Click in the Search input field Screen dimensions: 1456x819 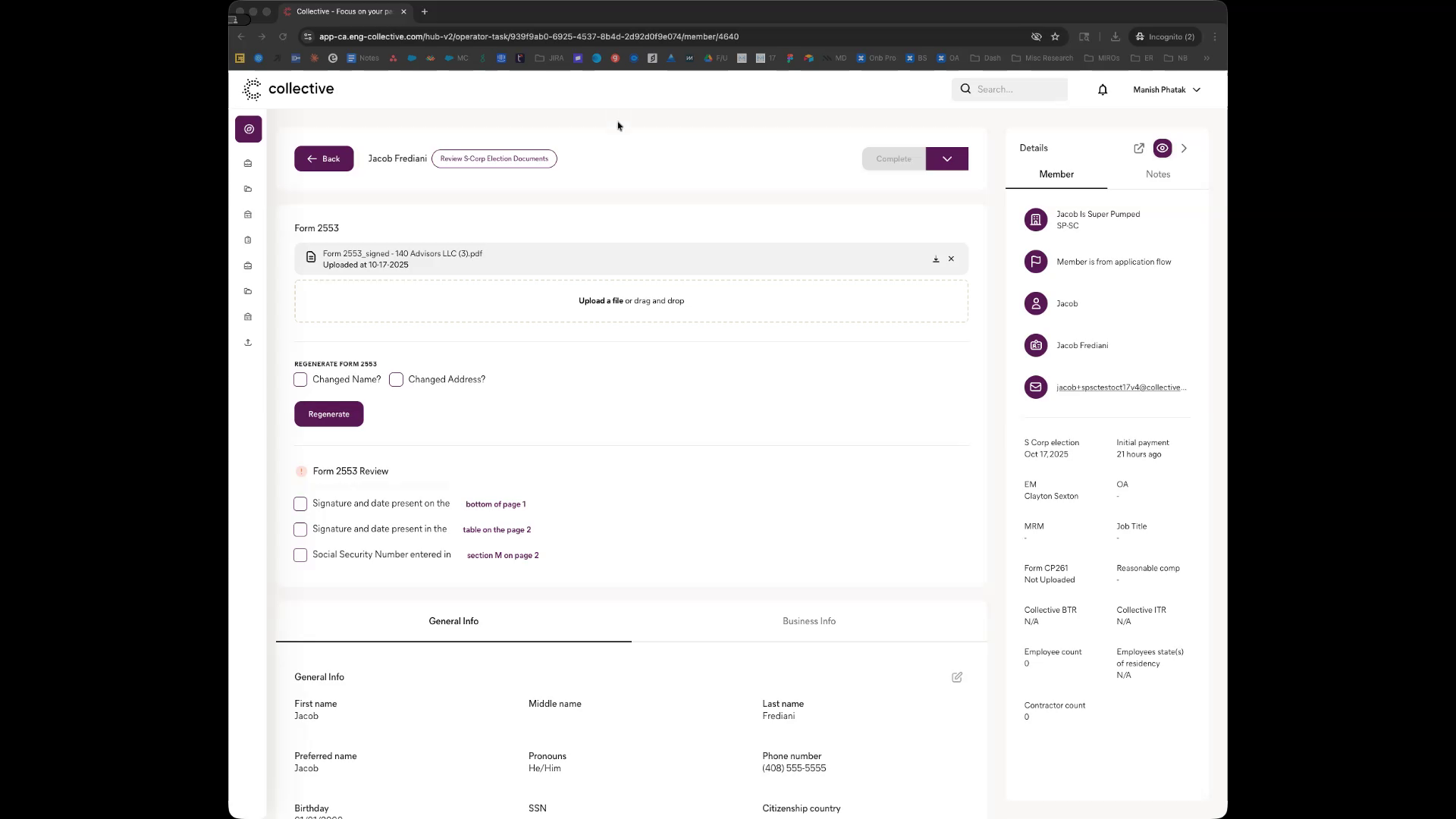coord(1018,89)
